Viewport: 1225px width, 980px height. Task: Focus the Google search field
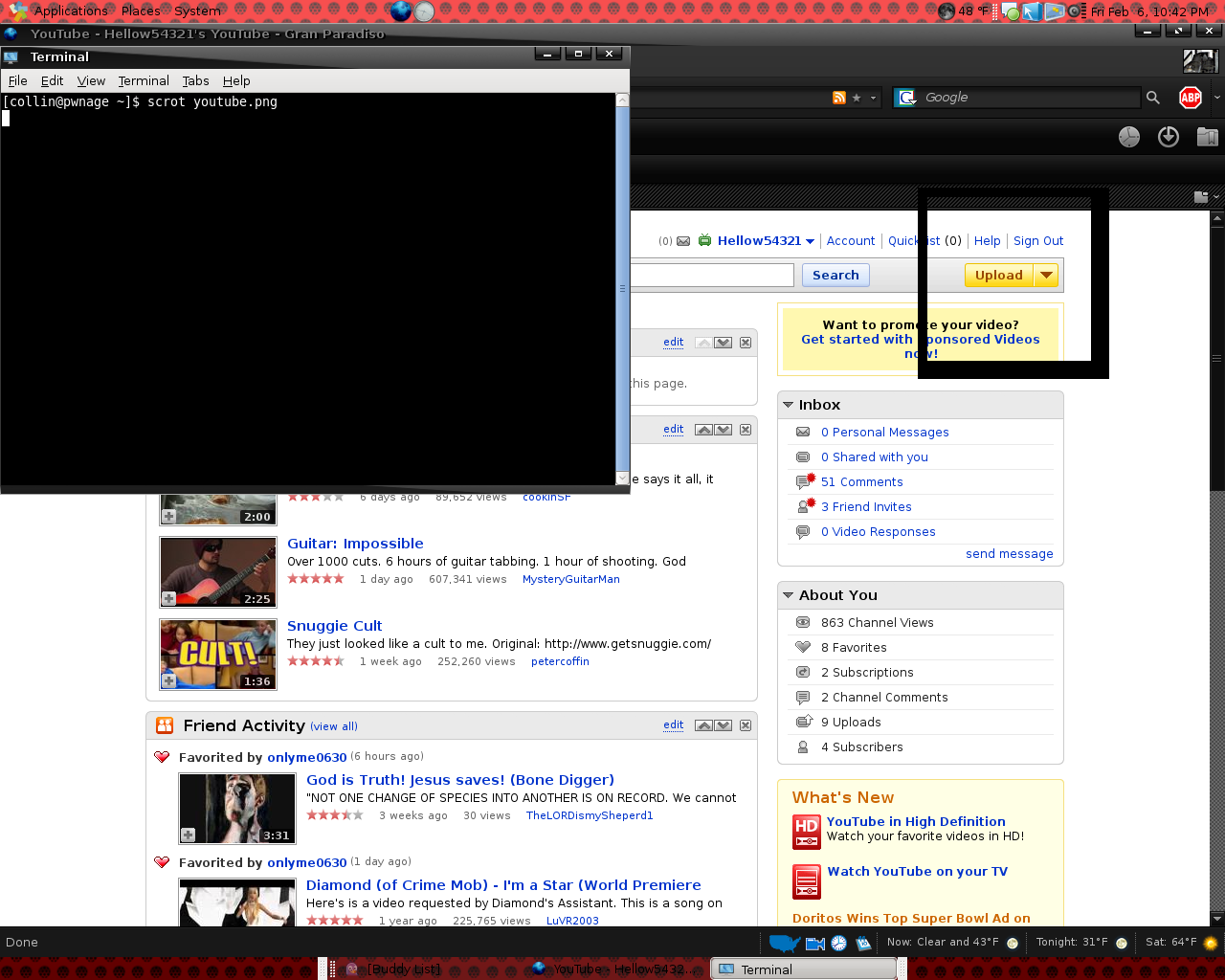1030,98
